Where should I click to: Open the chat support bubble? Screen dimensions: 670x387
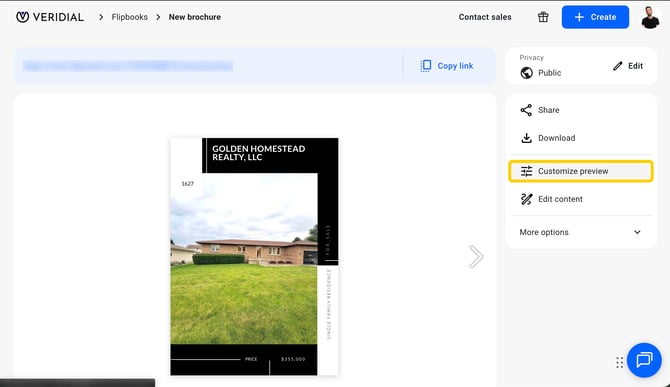[644, 360]
